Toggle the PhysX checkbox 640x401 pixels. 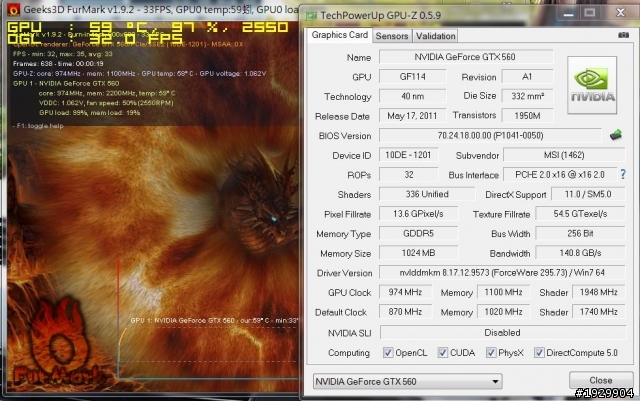(x=491, y=352)
